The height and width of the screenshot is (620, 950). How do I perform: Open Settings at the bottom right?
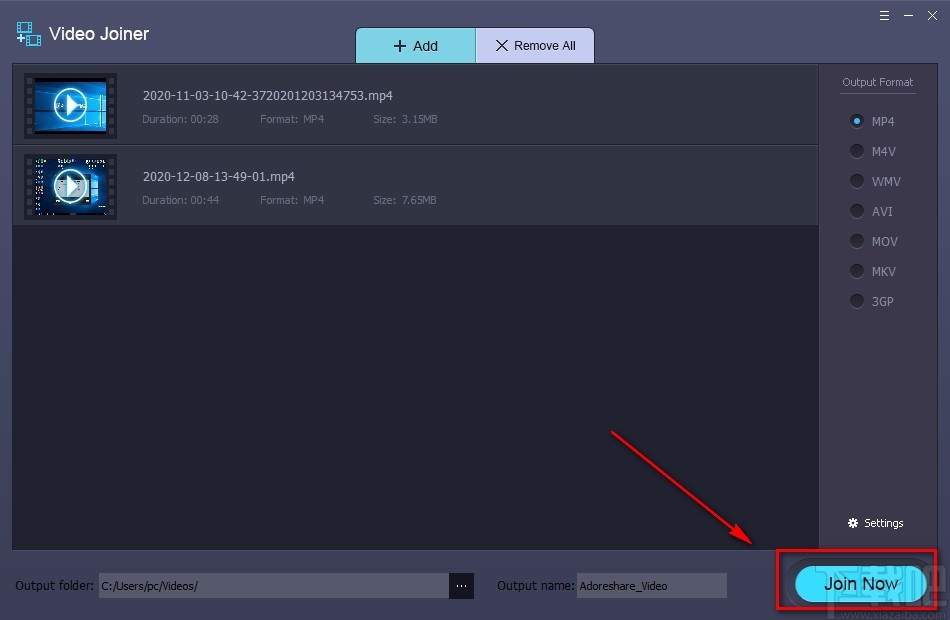[875, 522]
